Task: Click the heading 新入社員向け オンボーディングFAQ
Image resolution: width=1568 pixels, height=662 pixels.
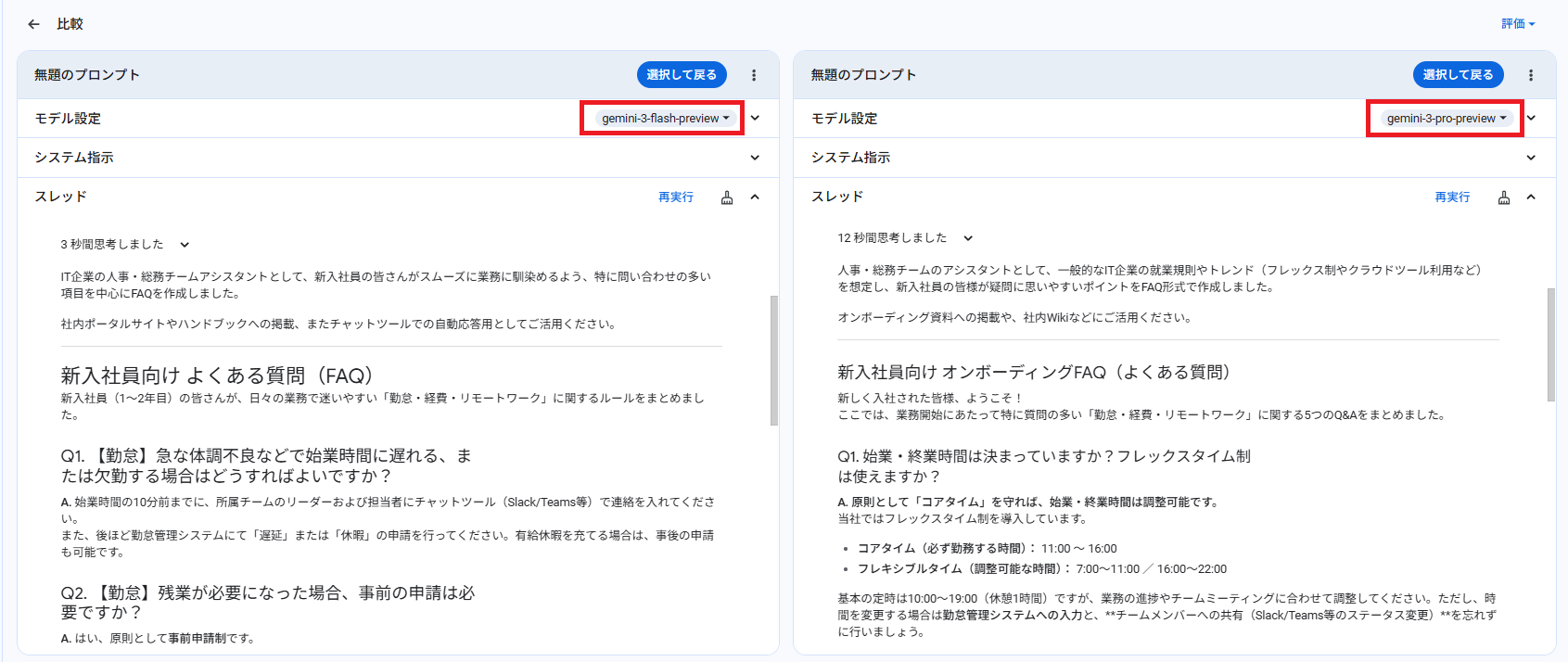Action: point(1034,372)
